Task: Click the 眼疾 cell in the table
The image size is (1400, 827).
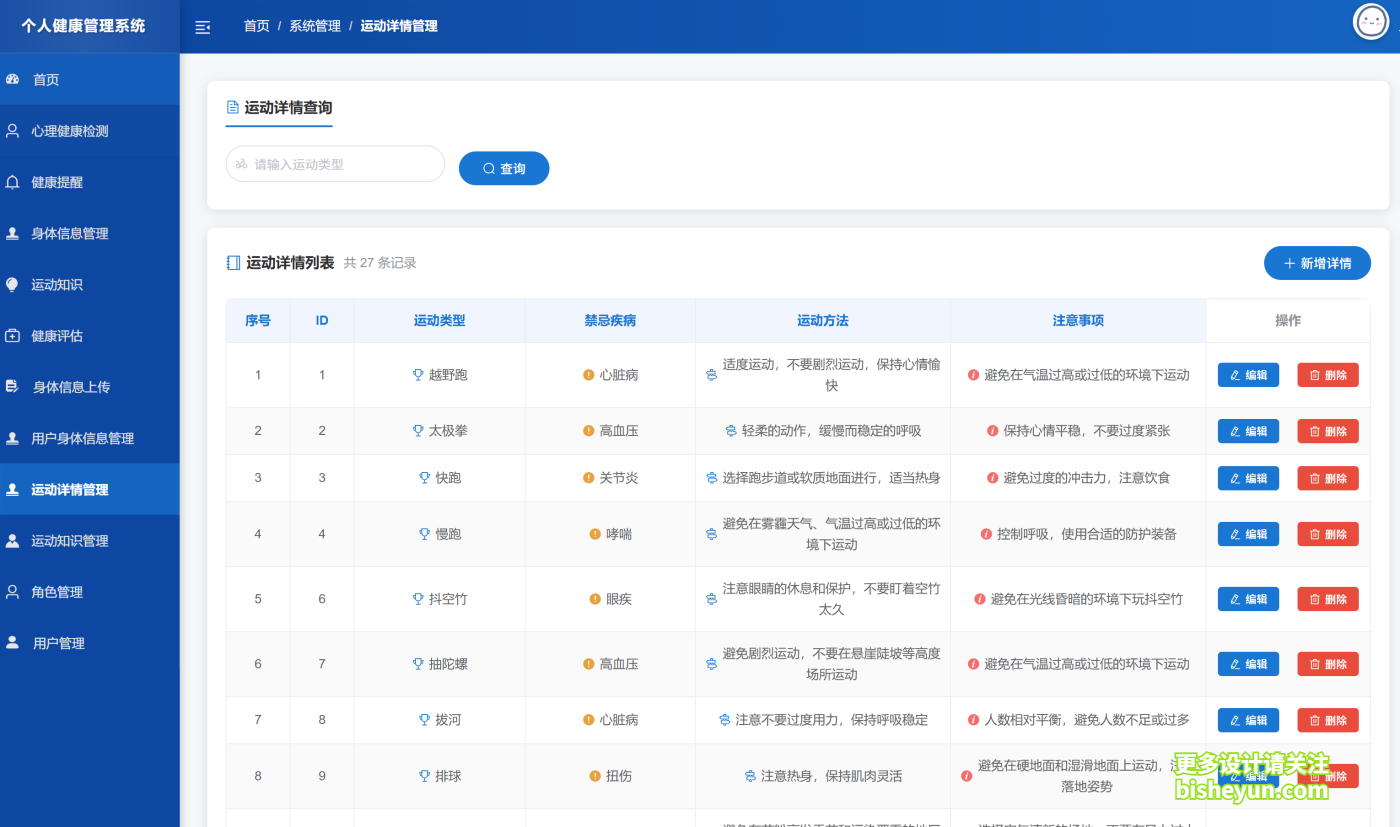Action: 610,599
